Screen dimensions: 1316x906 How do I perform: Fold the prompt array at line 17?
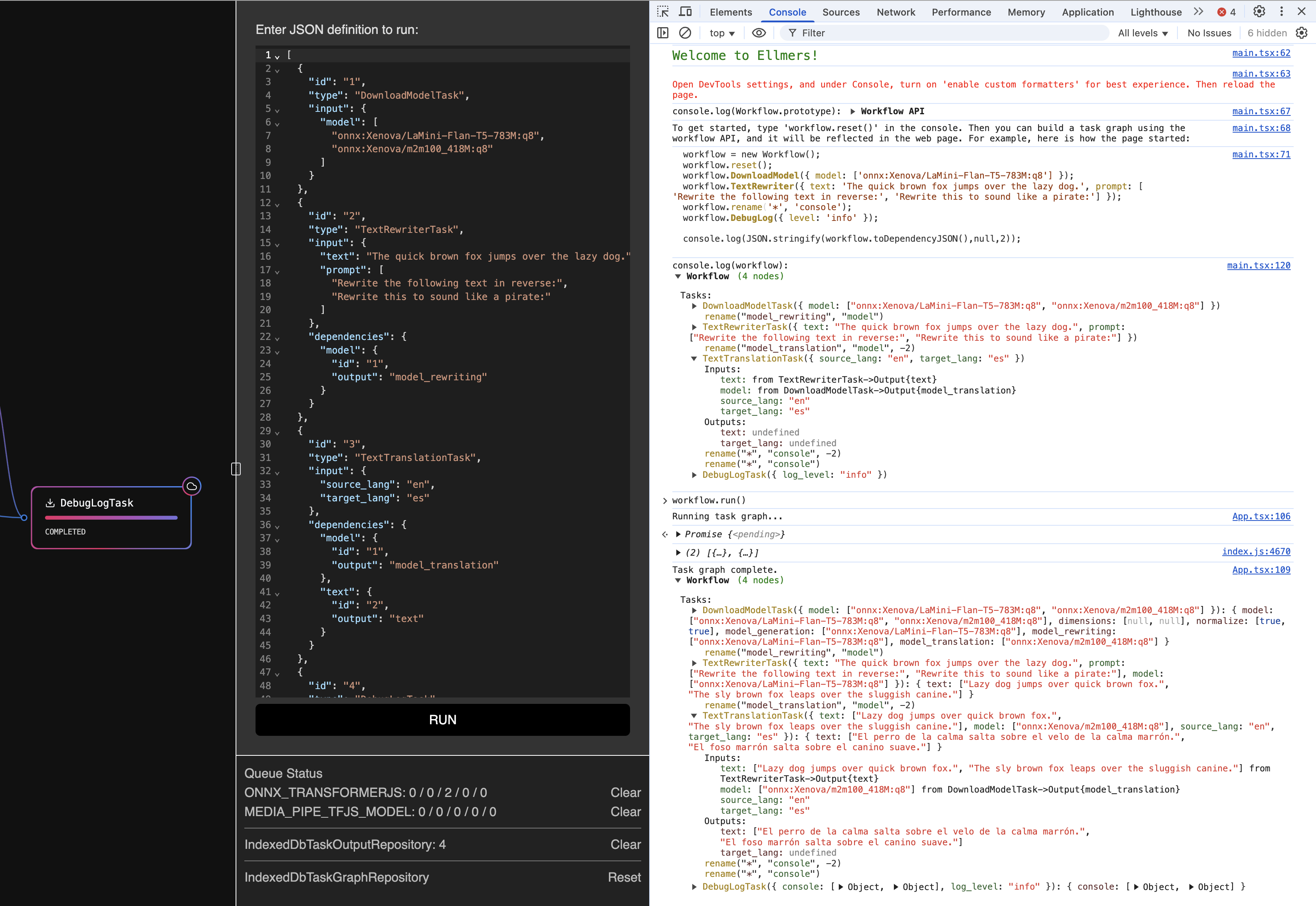(277, 271)
